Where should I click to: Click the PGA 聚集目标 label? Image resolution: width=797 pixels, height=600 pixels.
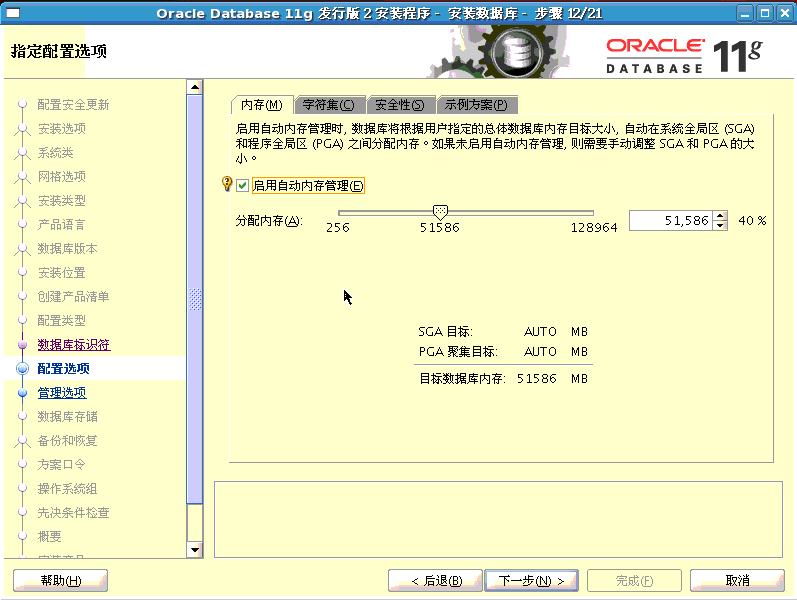point(458,352)
